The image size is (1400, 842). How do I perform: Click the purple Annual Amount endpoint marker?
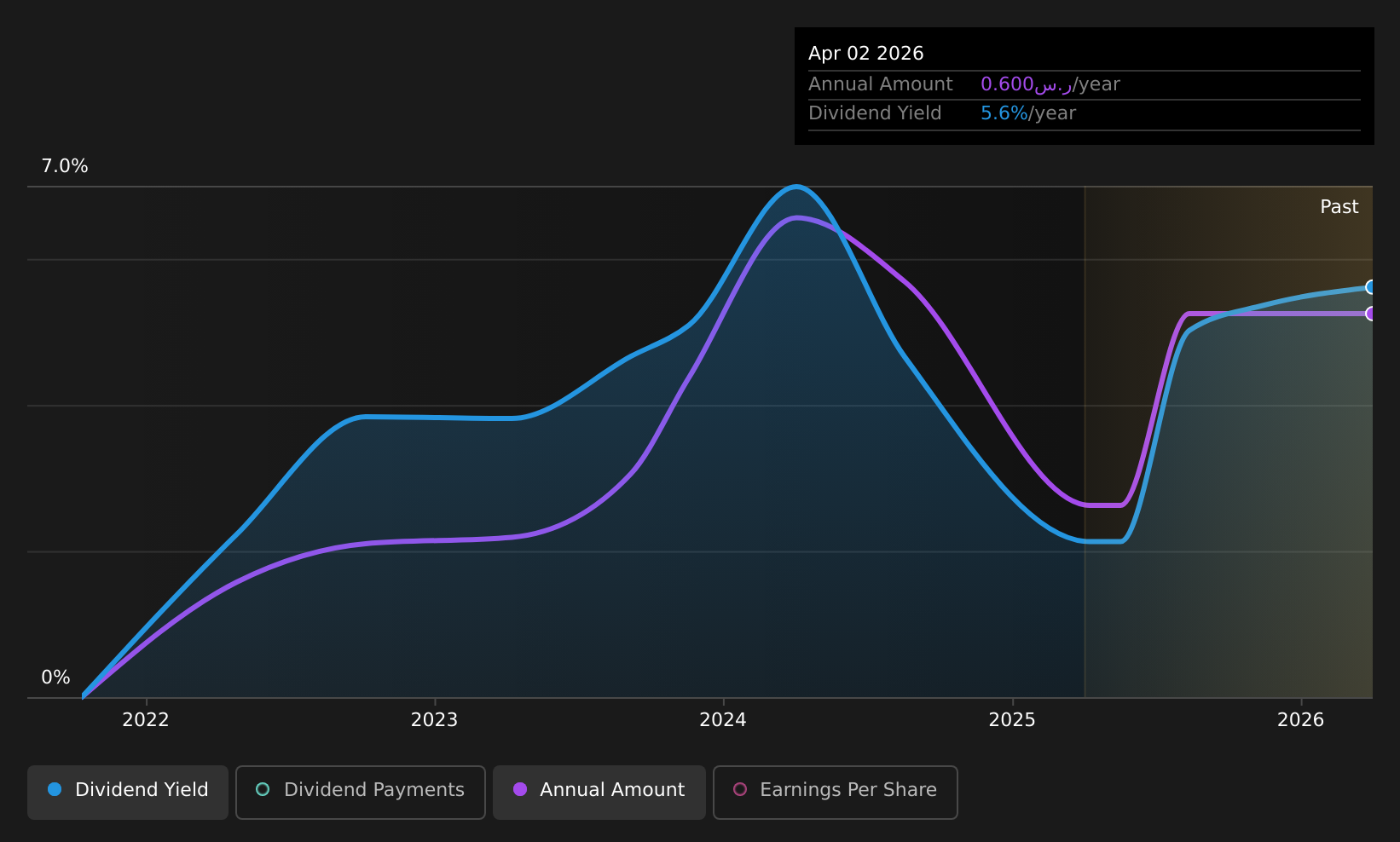click(1371, 314)
